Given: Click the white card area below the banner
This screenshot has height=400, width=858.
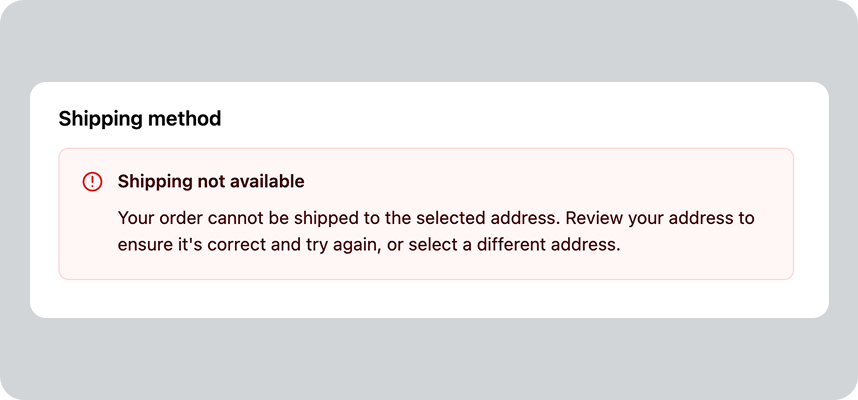Looking at the screenshot, I should click(429, 298).
